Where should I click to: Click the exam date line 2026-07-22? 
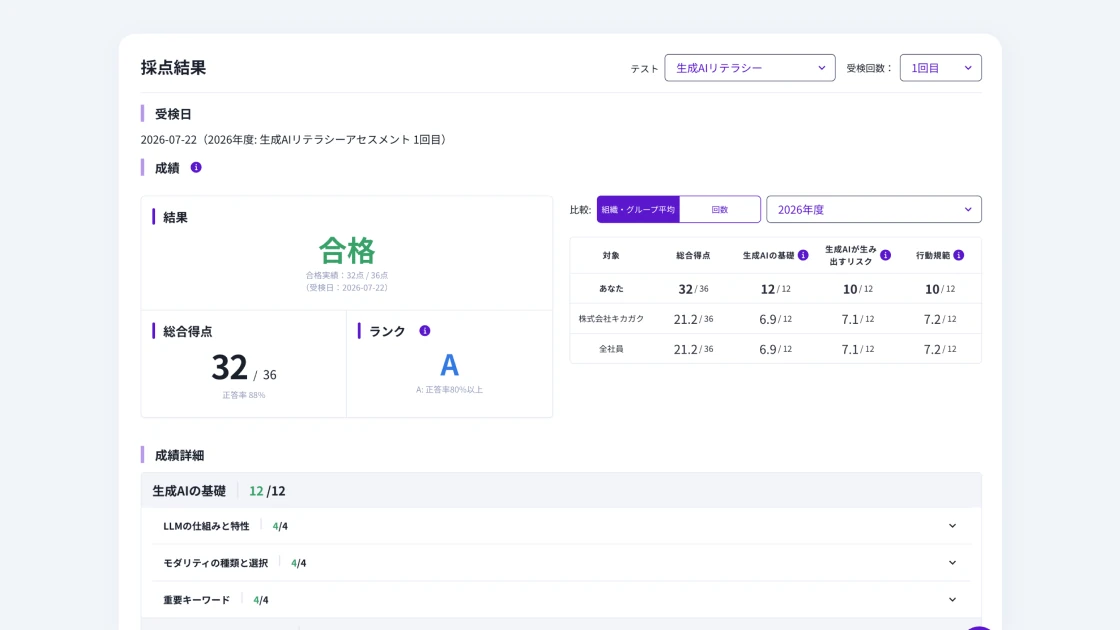296,139
